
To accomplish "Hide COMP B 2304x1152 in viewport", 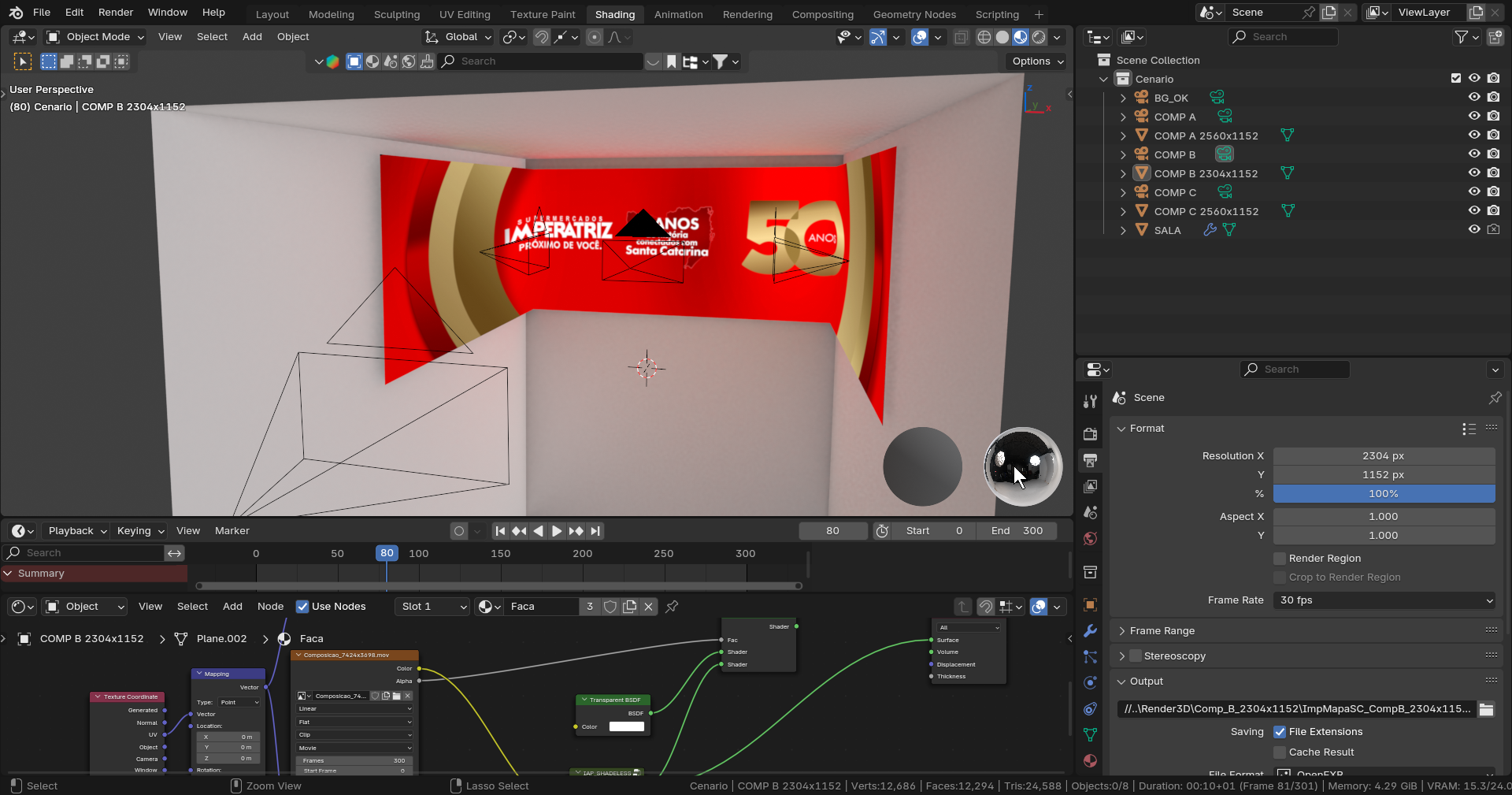I will click(1474, 173).
